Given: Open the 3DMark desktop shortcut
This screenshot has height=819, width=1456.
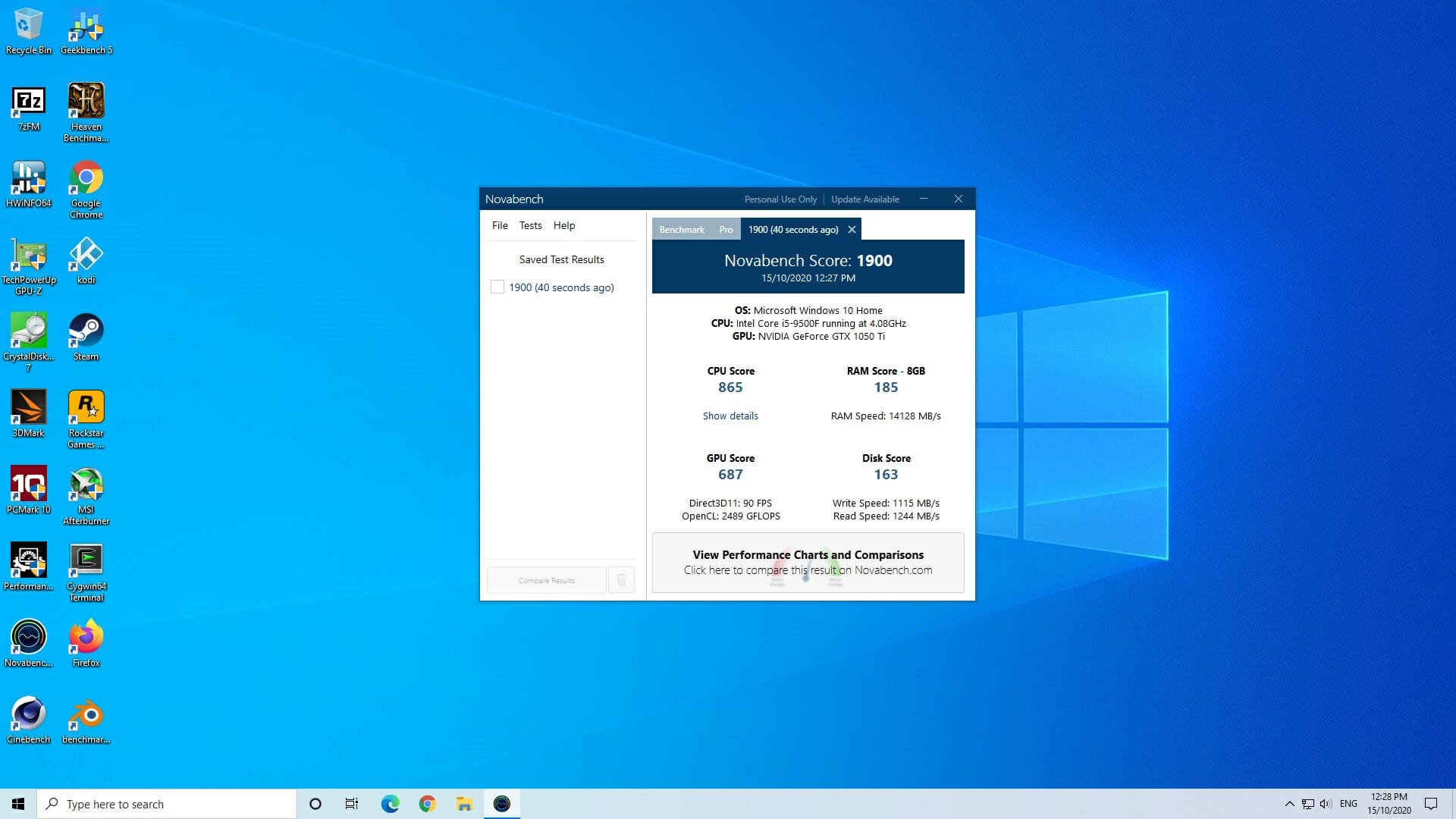Looking at the screenshot, I should (29, 414).
